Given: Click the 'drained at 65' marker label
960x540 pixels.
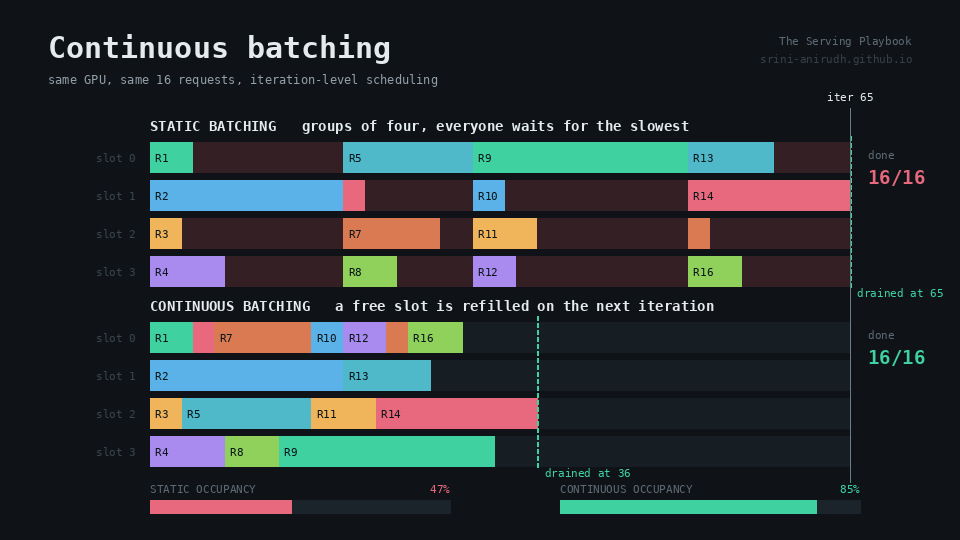Looking at the screenshot, I should pyautogui.click(x=900, y=293).
